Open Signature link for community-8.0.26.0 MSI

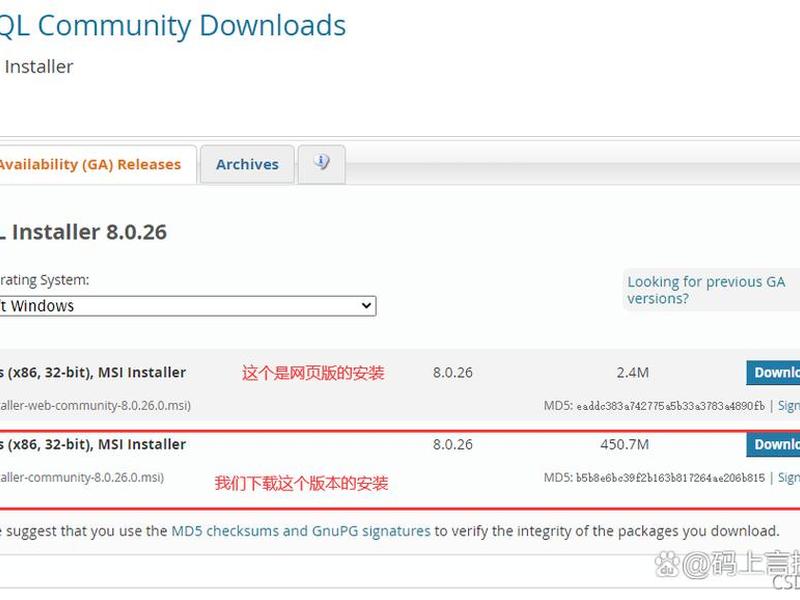pyautogui.click(x=789, y=478)
